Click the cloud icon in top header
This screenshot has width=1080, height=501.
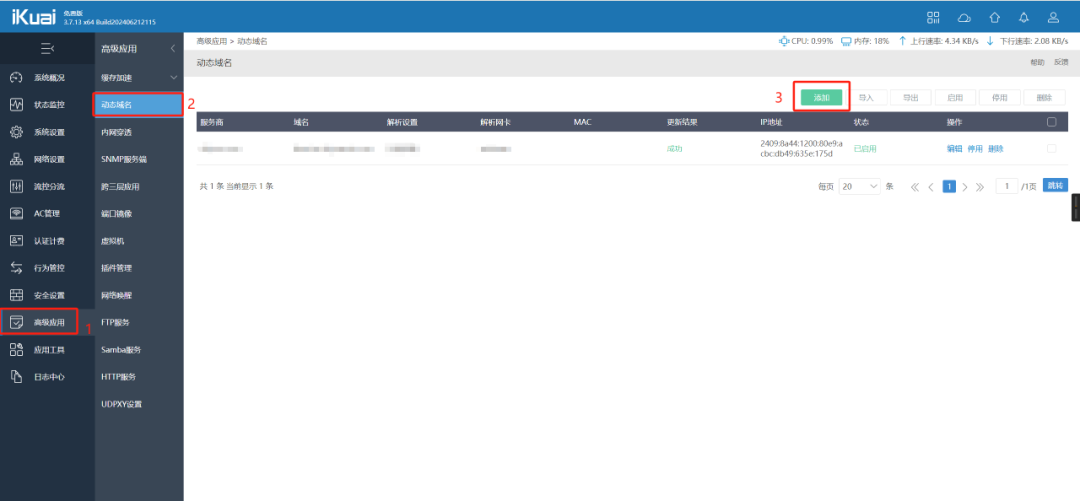(964, 17)
